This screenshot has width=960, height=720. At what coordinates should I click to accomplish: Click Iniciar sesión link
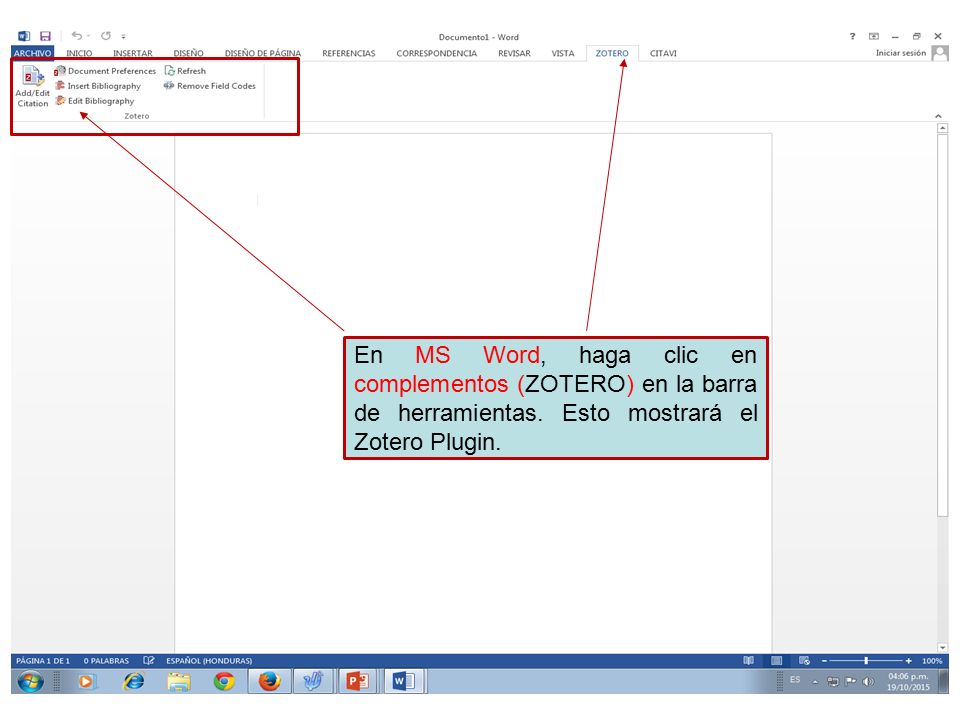tap(901, 53)
